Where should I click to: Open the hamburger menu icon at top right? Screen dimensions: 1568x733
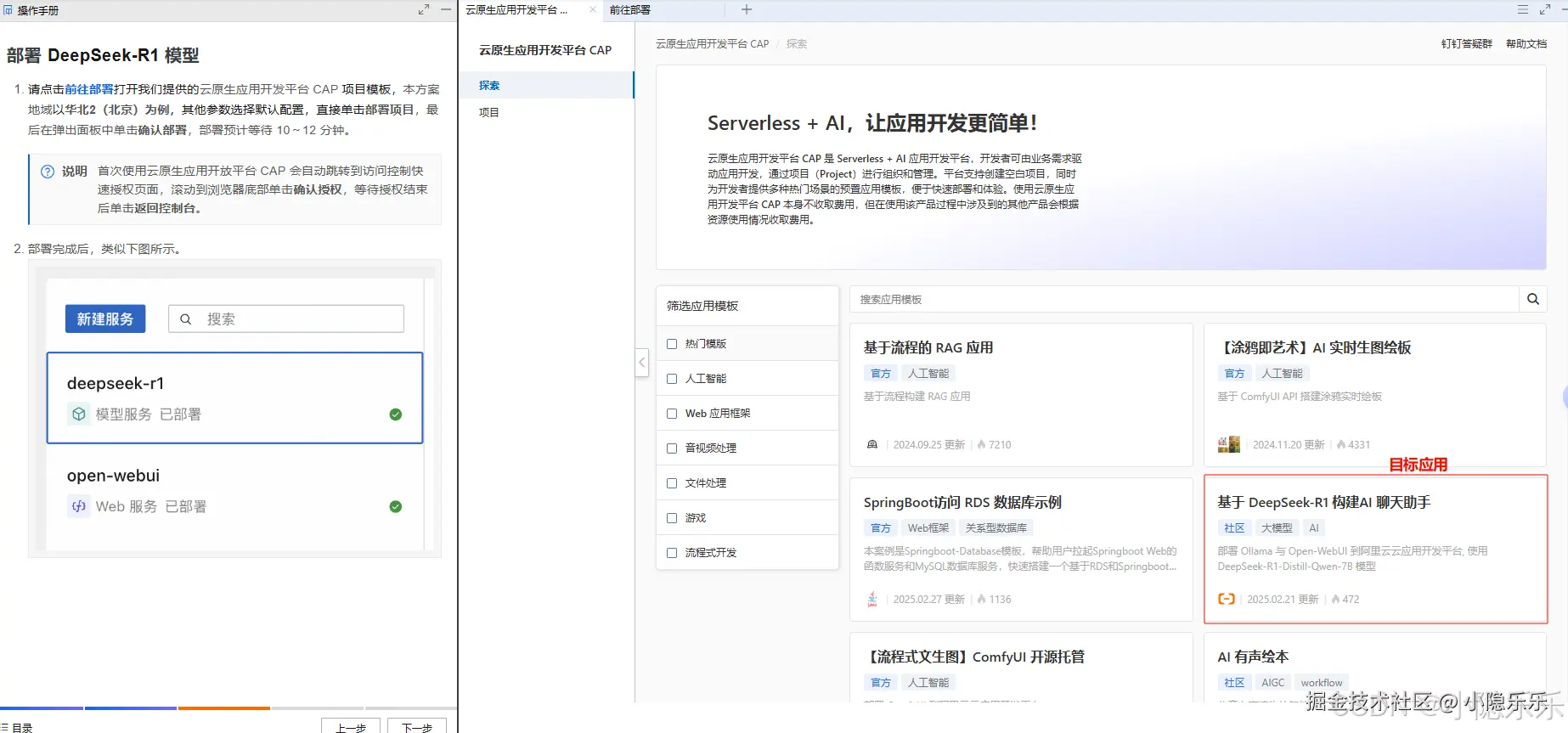click(1523, 10)
